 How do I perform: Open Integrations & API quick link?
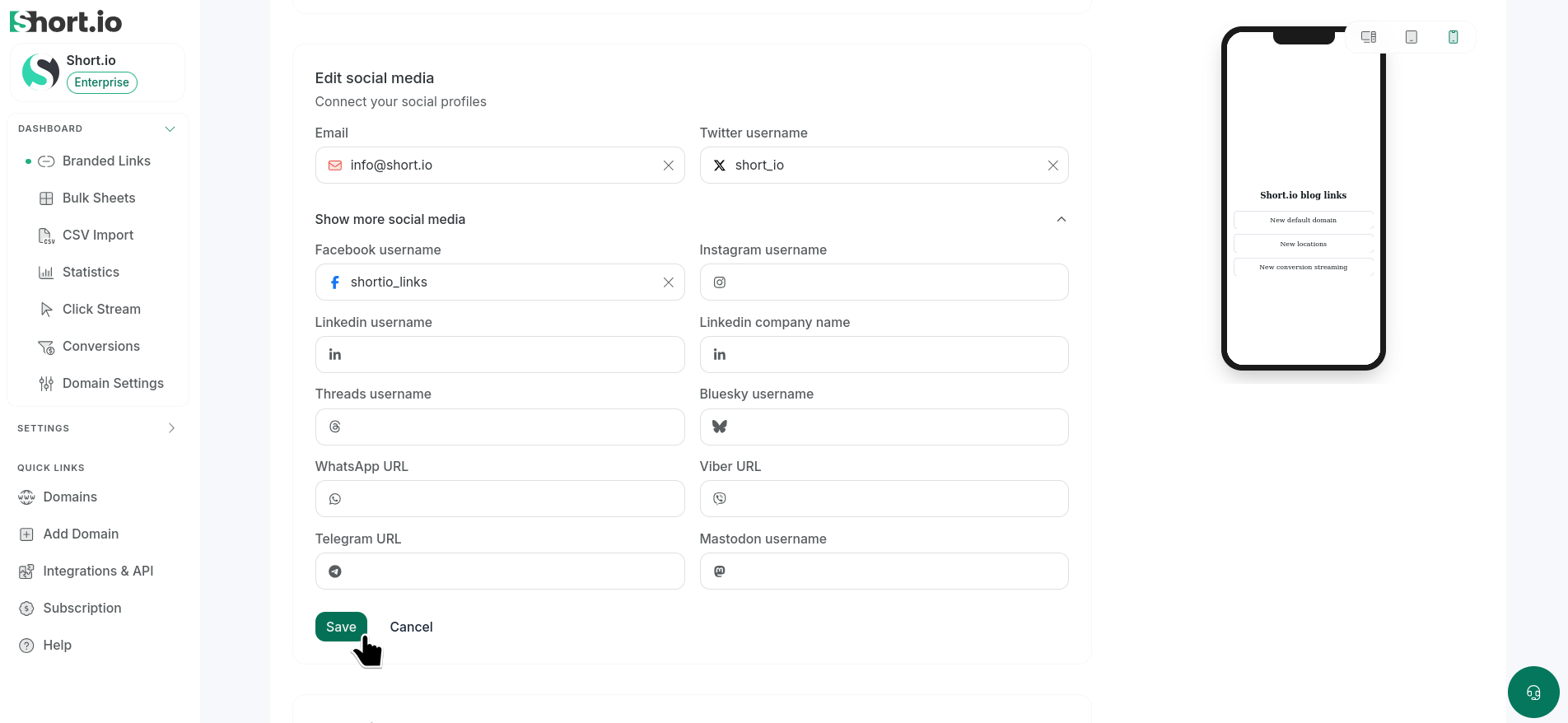(x=98, y=571)
